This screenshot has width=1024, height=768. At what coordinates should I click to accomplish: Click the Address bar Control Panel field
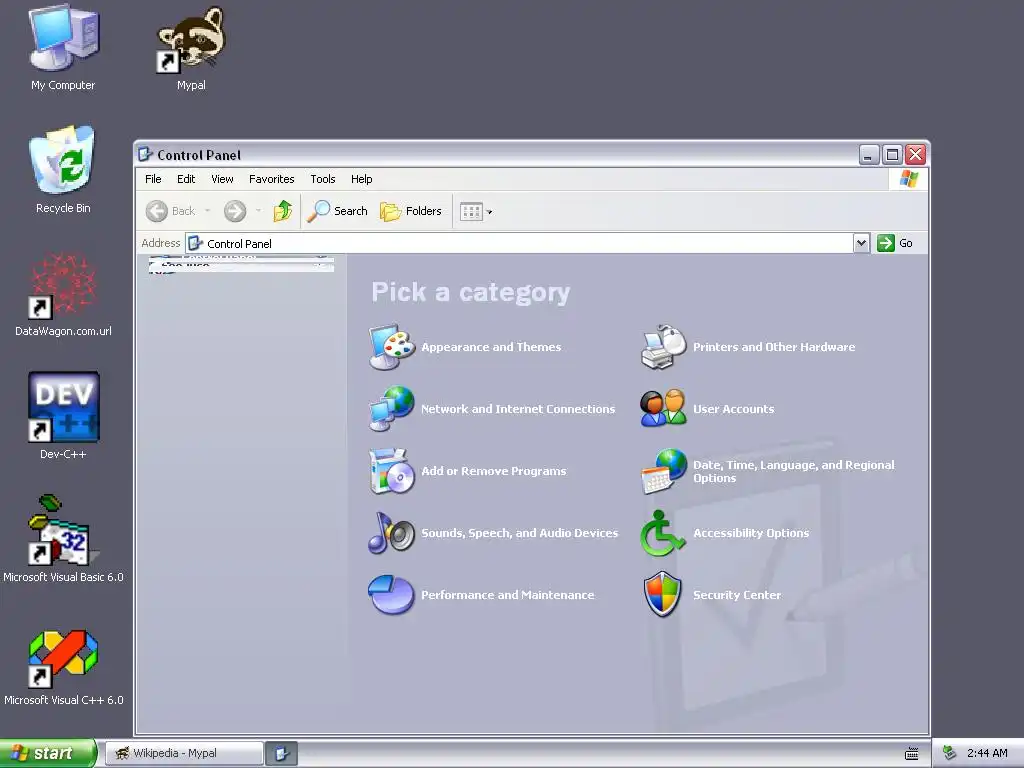pos(519,243)
